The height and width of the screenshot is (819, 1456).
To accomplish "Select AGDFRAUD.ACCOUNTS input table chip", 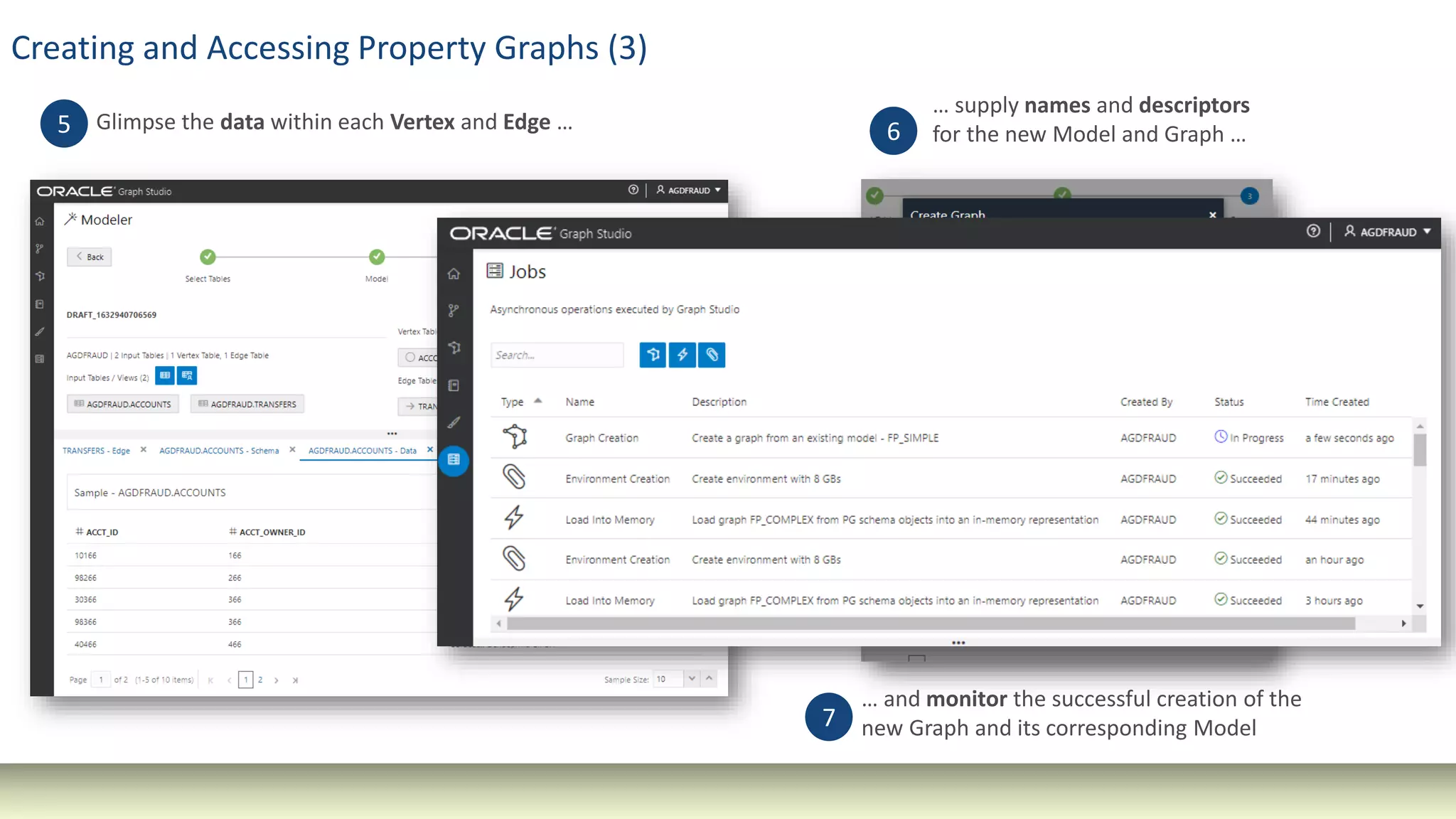I will (123, 404).
